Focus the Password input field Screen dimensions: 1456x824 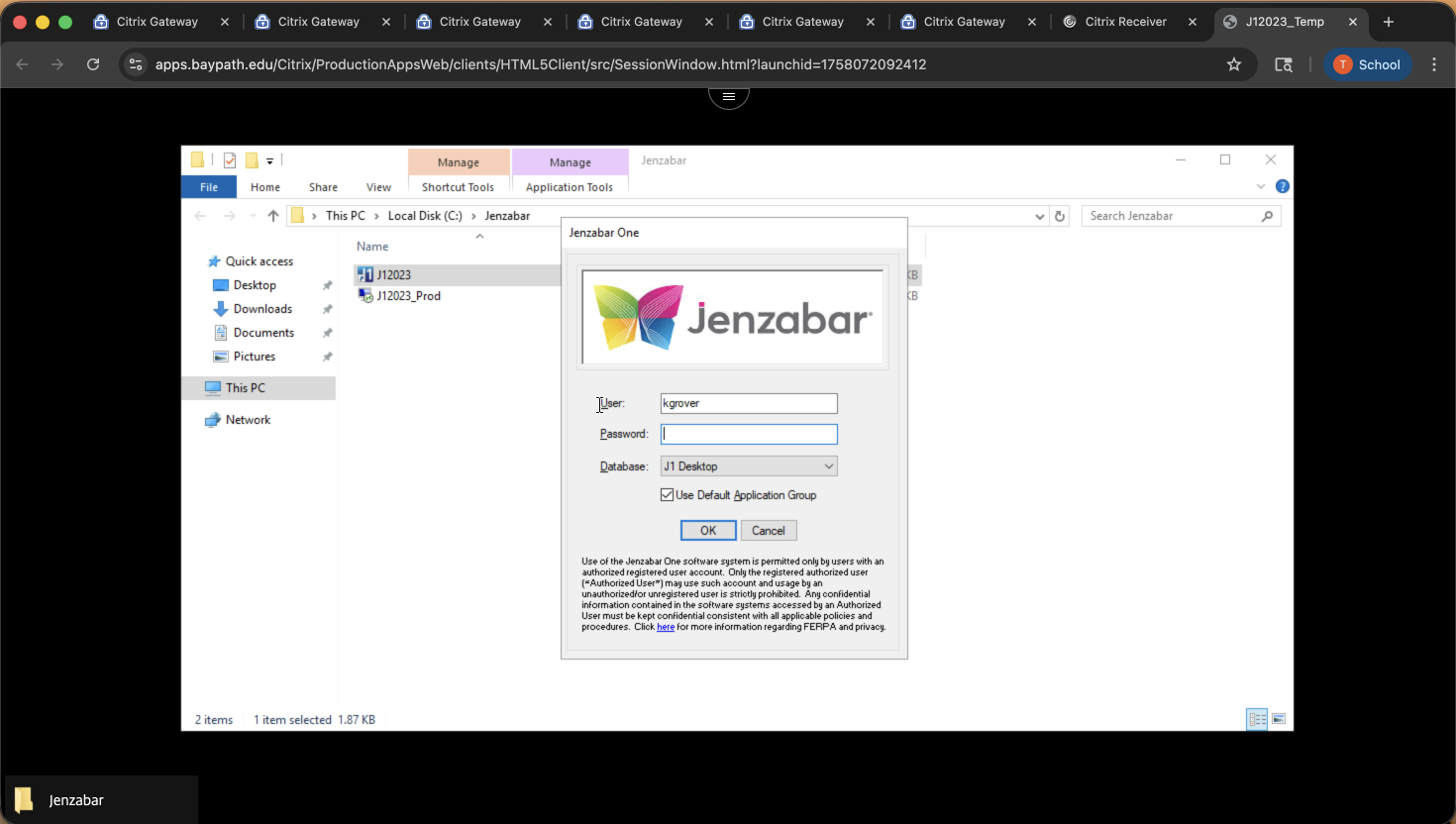[749, 434]
